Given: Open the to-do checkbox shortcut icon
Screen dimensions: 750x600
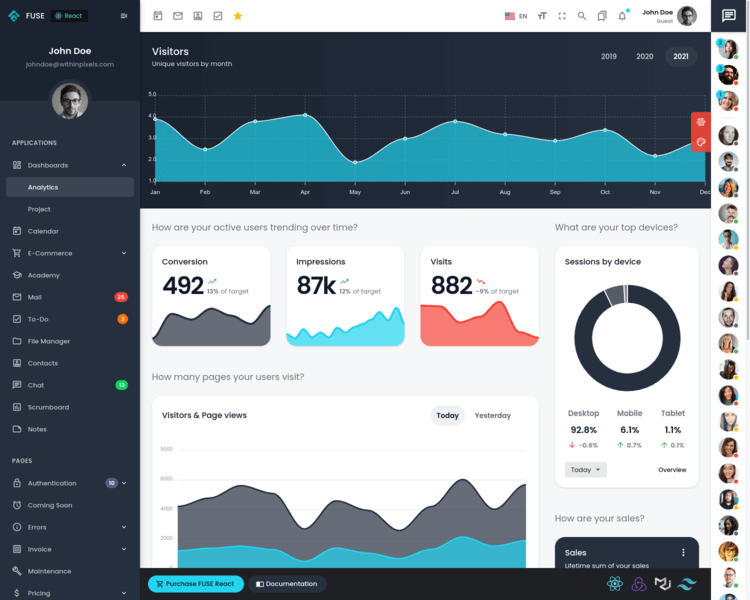Looking at the screenshot, I should pos(218,16).
